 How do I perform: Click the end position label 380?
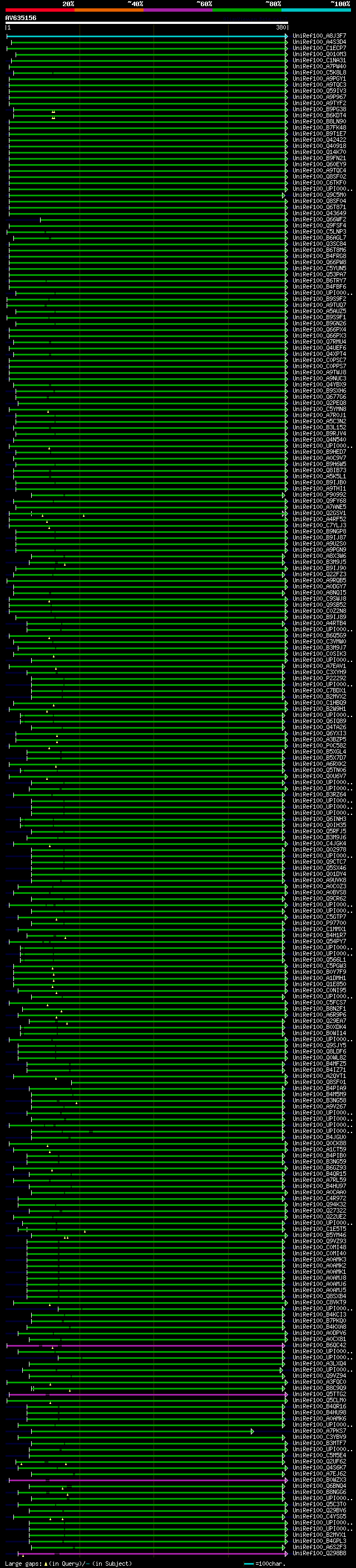(281, 27)
